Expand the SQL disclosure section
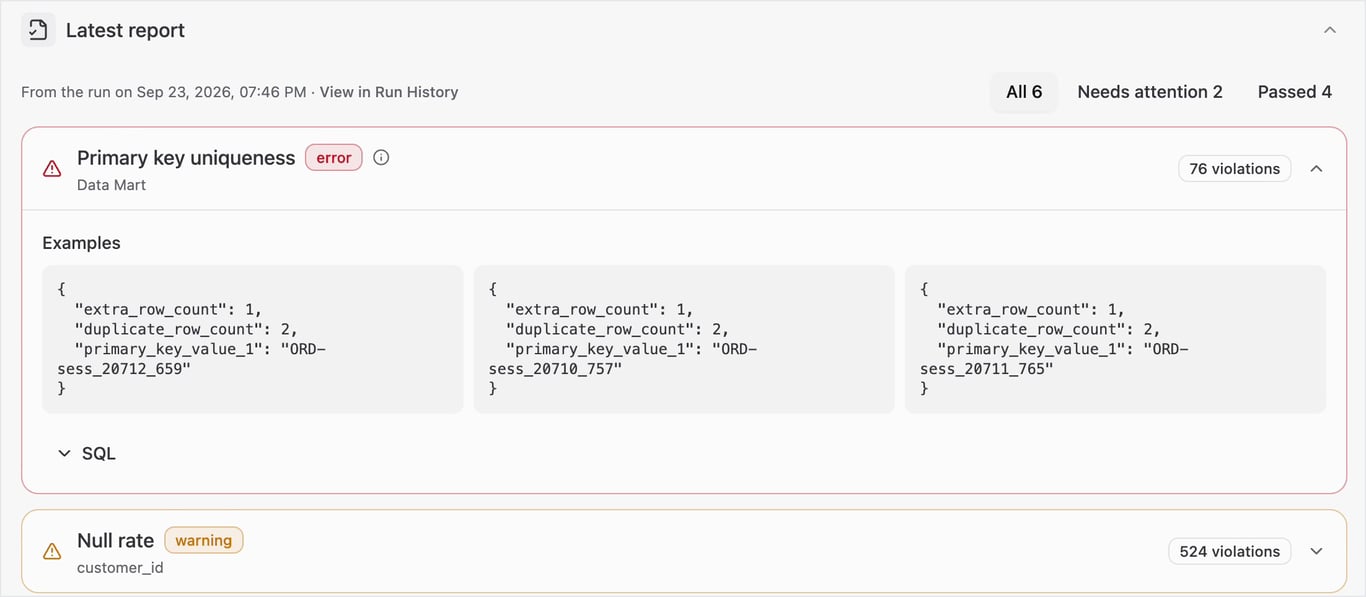1366x597 pixels. [86, 453]
